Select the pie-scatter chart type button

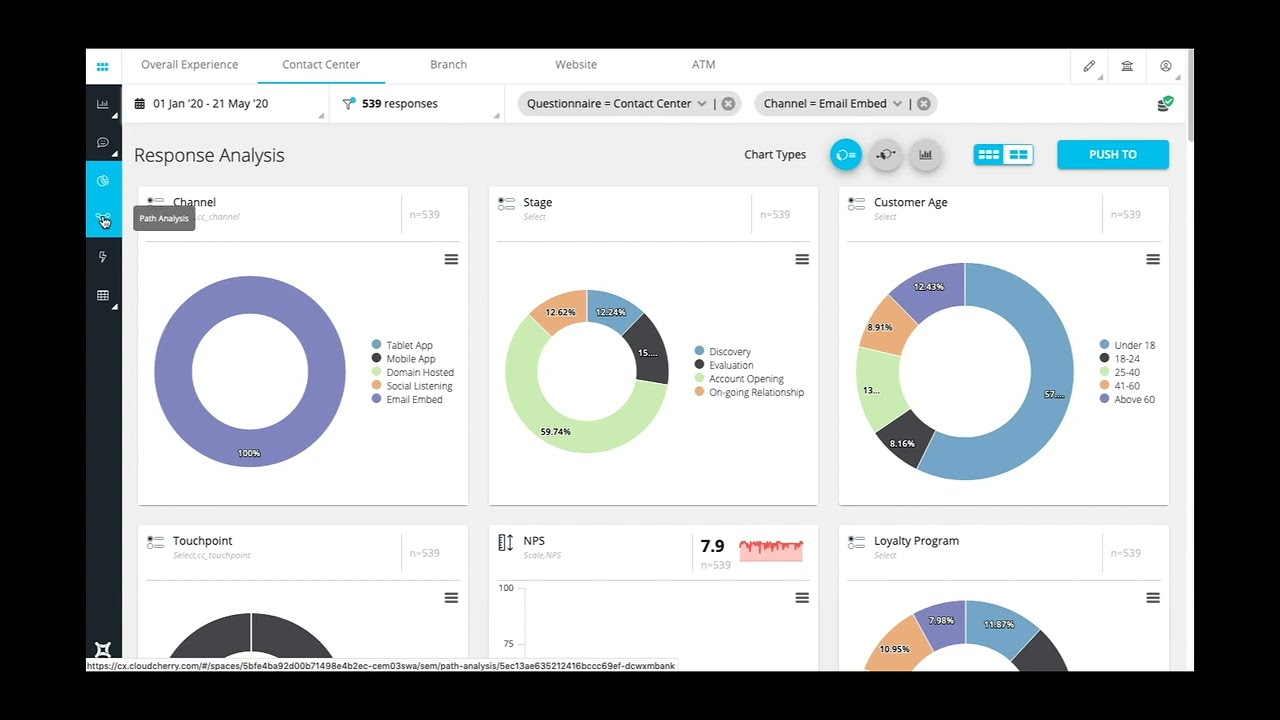click(886, 155)
